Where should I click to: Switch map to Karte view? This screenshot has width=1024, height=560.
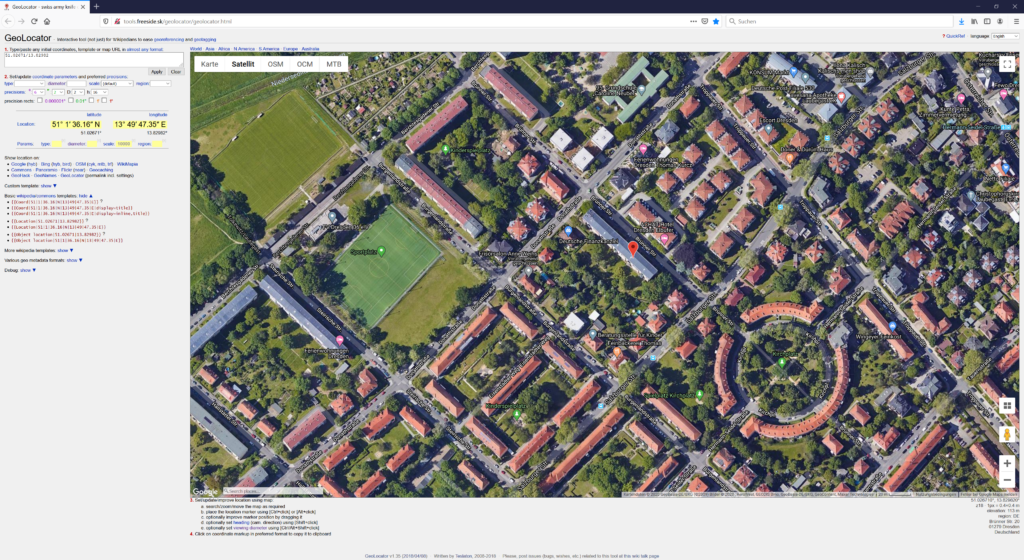[x=209, y=64]
